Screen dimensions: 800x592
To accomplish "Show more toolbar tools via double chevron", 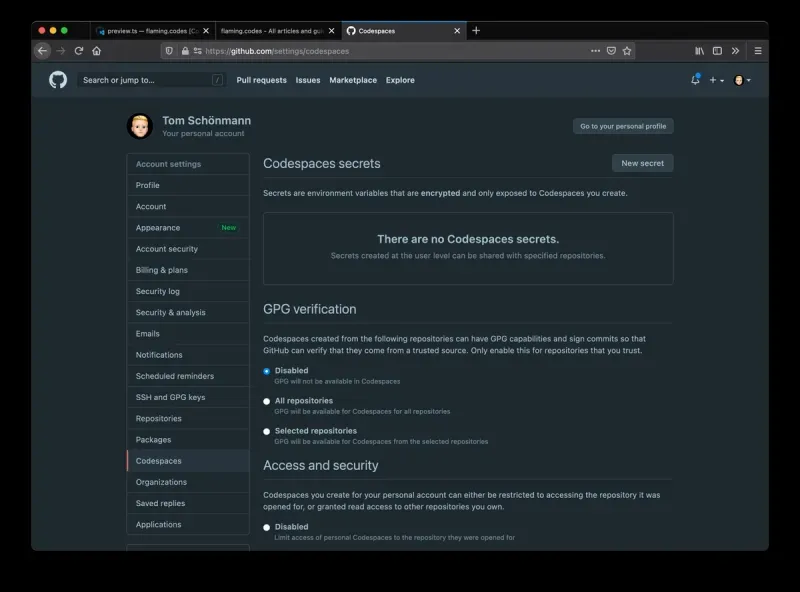I will click(735, 51).
